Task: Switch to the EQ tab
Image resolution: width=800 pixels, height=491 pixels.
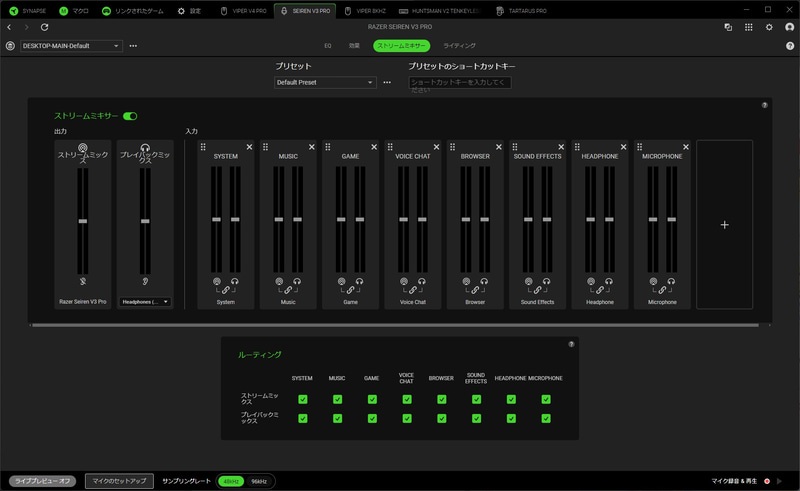Action: 328,46
